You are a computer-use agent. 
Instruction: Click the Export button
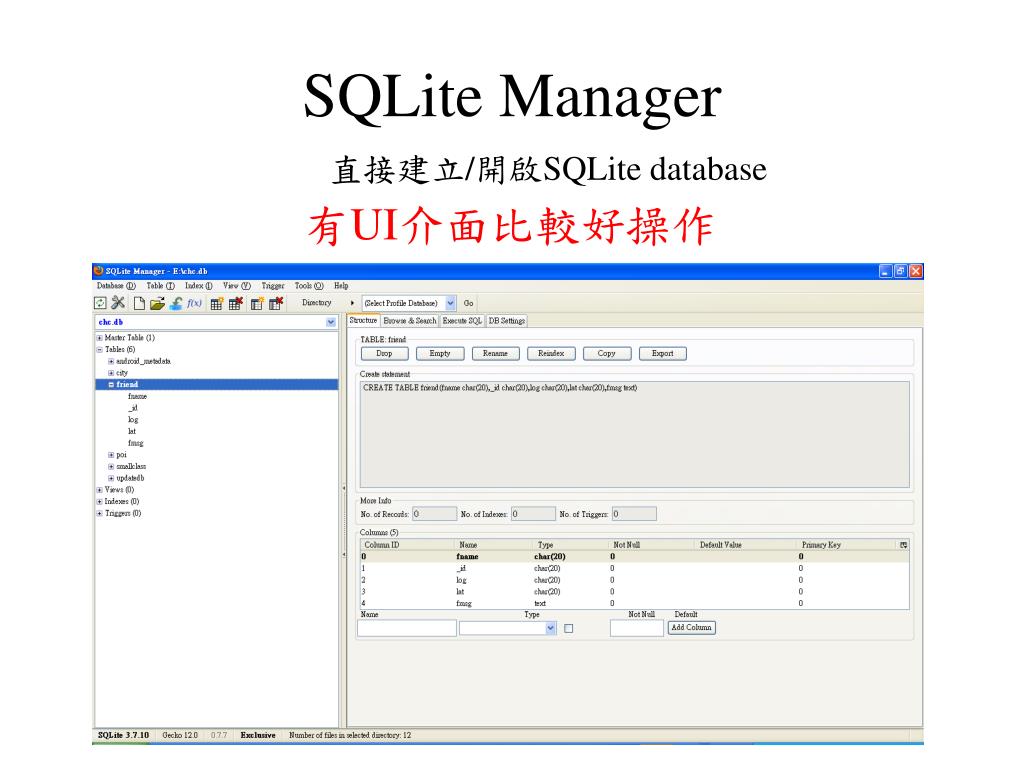pyautogui.click(x=663, y=354)
